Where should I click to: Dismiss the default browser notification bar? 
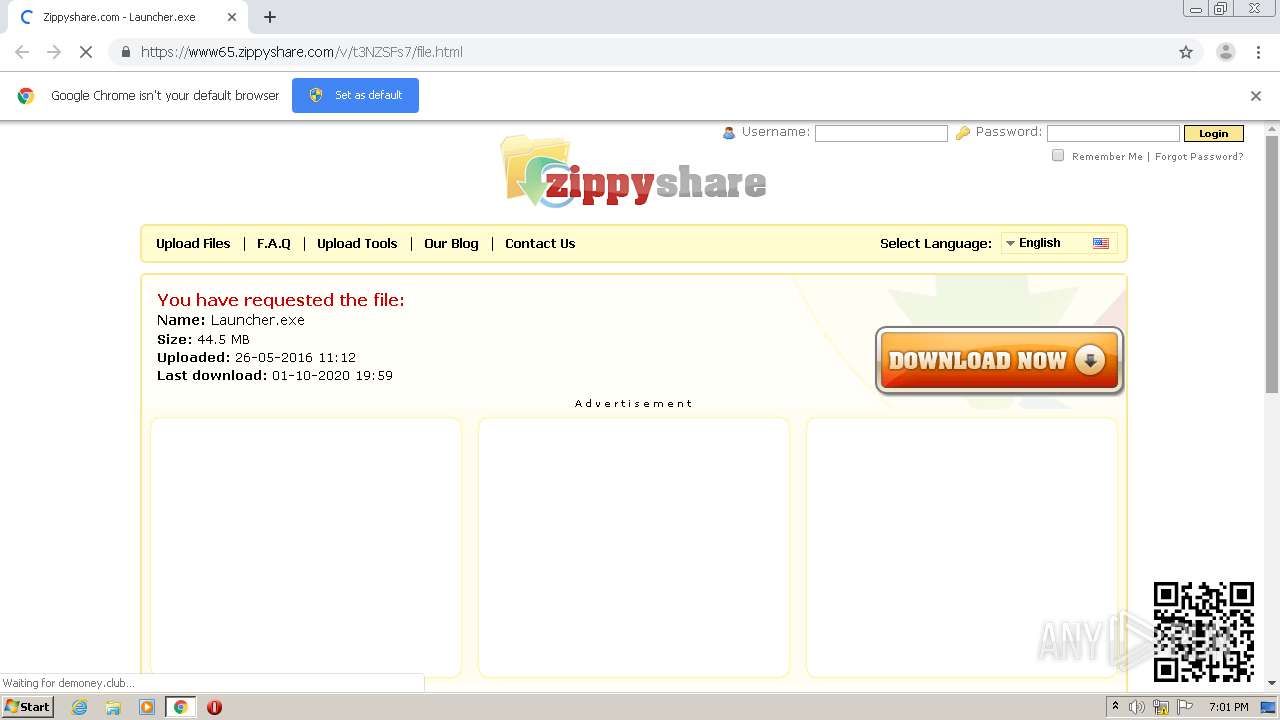pyautogui.click(x=1256, y=96)
